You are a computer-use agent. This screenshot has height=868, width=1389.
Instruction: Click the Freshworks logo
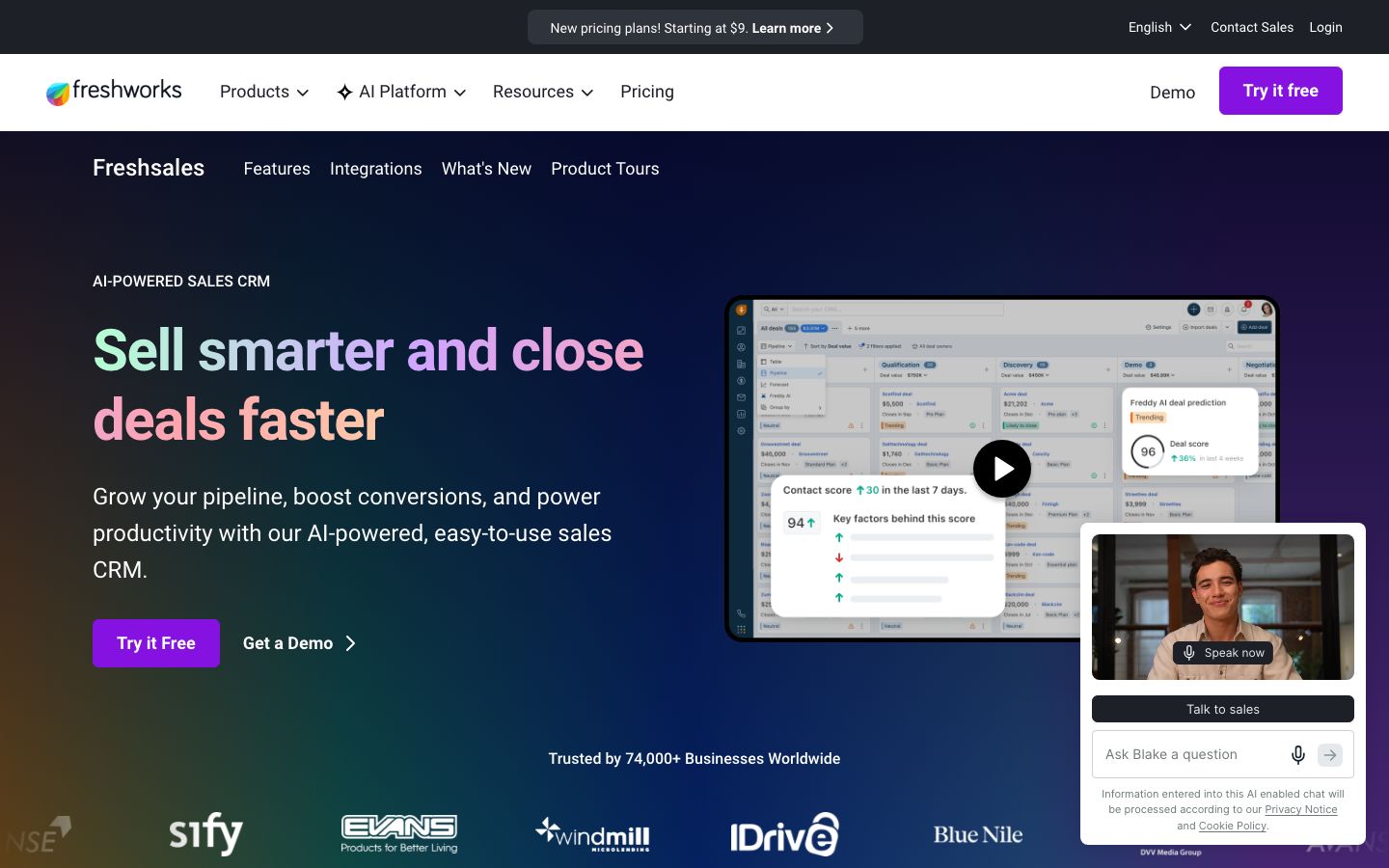[x=114, y=92]
